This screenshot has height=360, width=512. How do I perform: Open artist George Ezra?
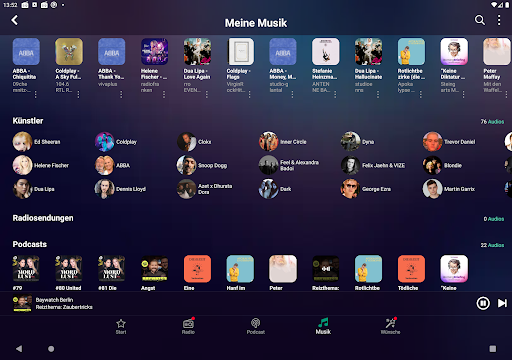click(x=366, y=189)
